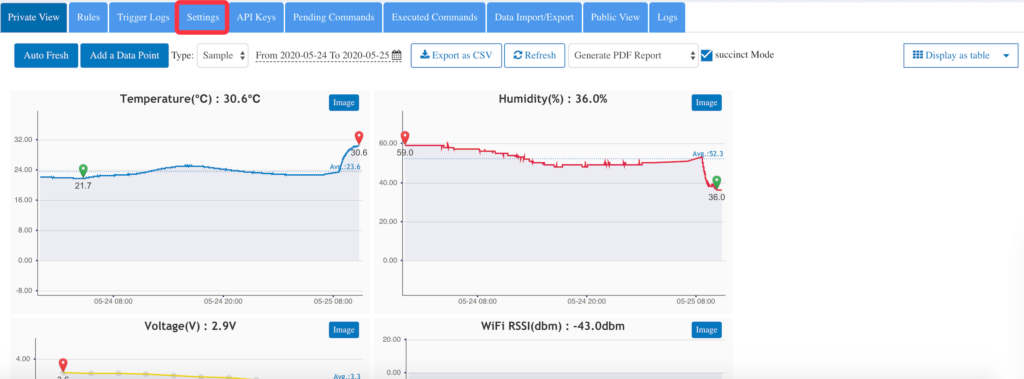Click the calendar icon beside date range
Viewport: 1024px width, 379px height.
(396, 56)
